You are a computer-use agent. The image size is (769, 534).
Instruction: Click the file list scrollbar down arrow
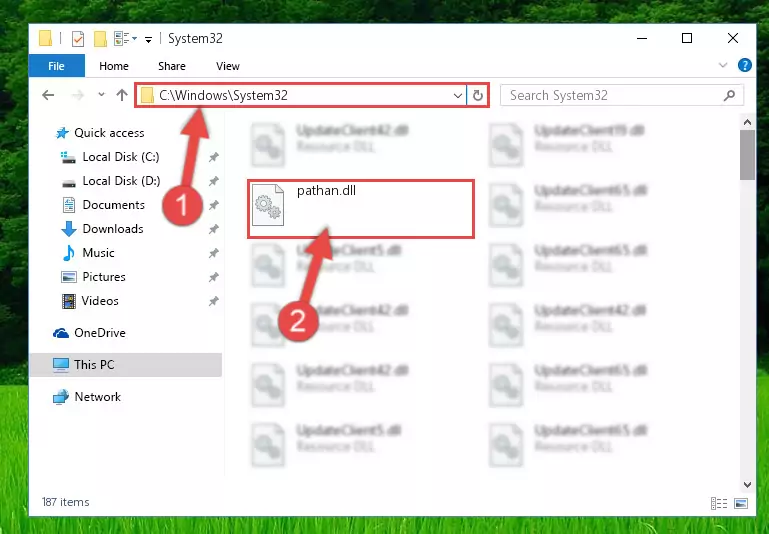click(747, 484)
